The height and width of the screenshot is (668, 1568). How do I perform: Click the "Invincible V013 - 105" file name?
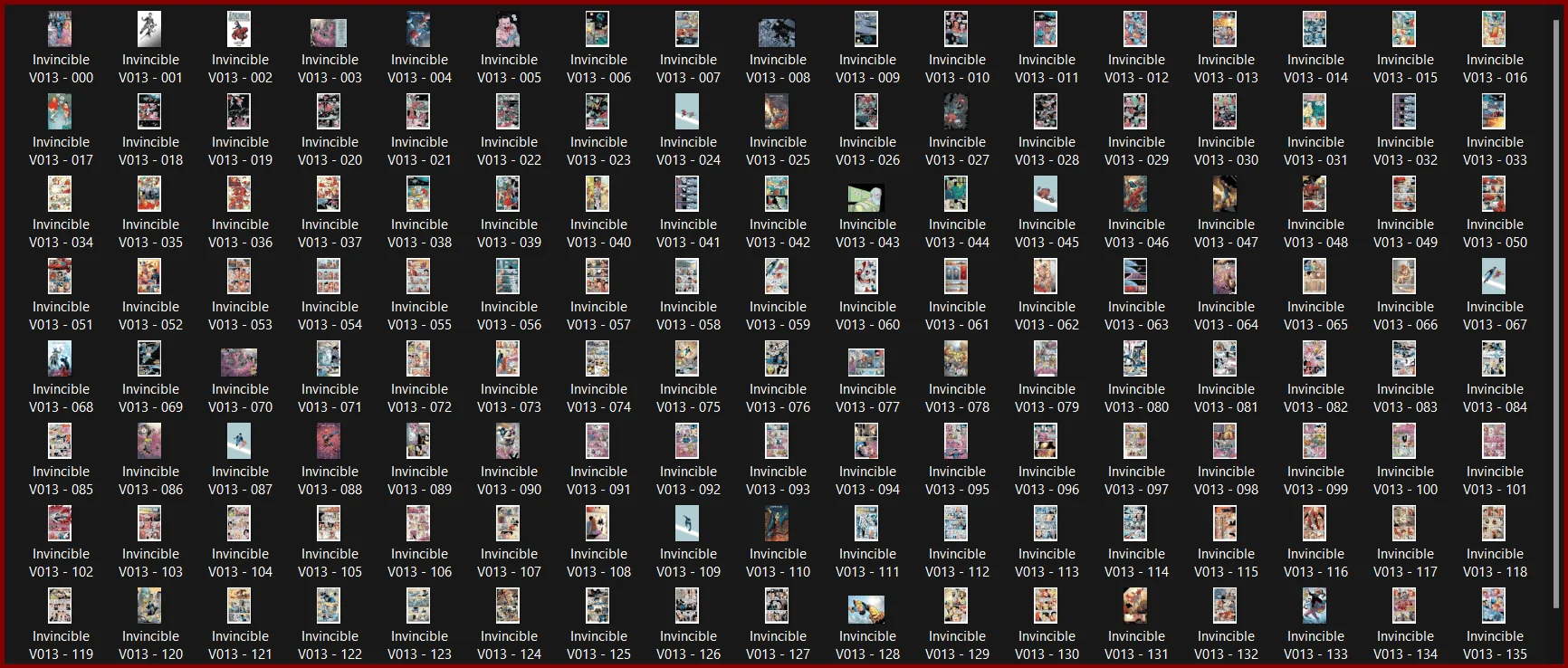click(x=330, y=563)
